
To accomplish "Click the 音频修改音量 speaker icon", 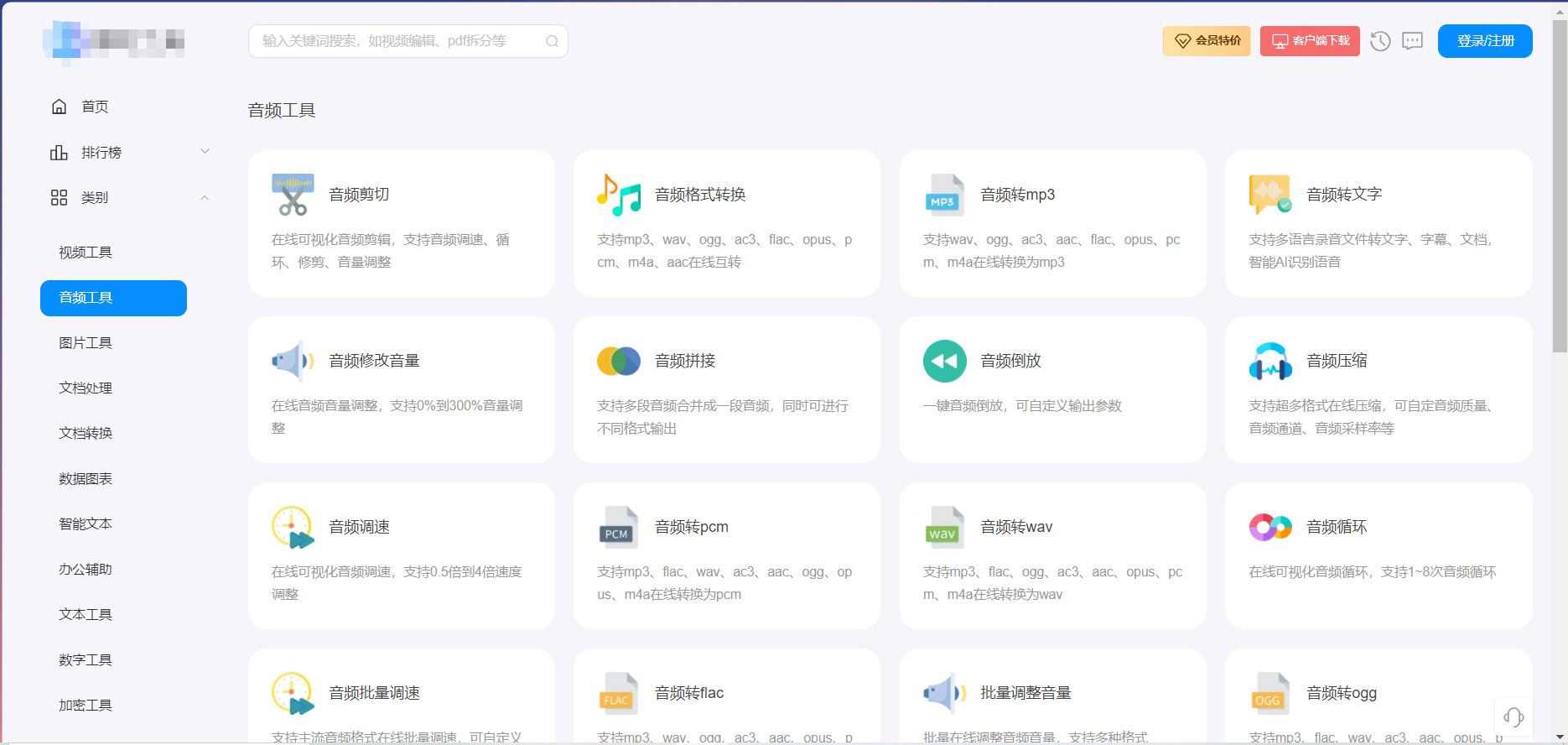I will (x=293, y=361).
